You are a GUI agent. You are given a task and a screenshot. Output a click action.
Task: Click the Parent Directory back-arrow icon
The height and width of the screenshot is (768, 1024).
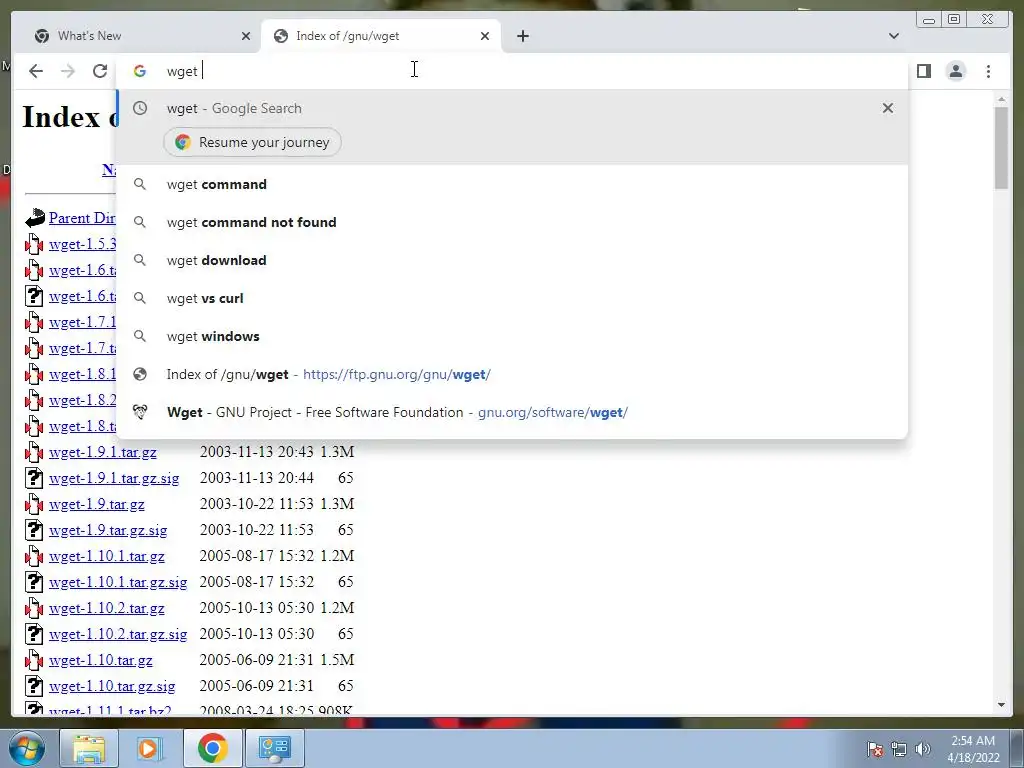pyautogui.click(x=35, y=217)
